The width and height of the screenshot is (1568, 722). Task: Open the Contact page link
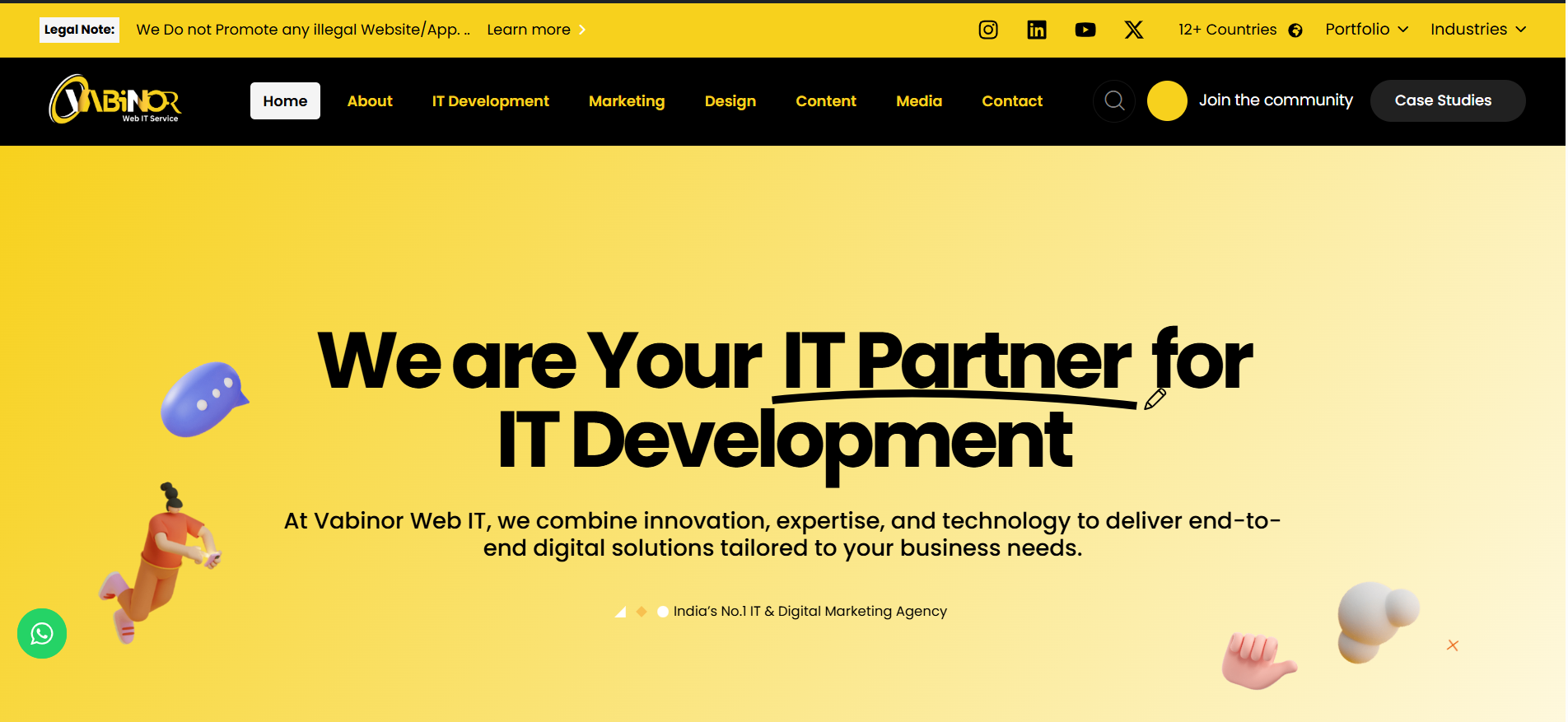[x=1012, y=101]
